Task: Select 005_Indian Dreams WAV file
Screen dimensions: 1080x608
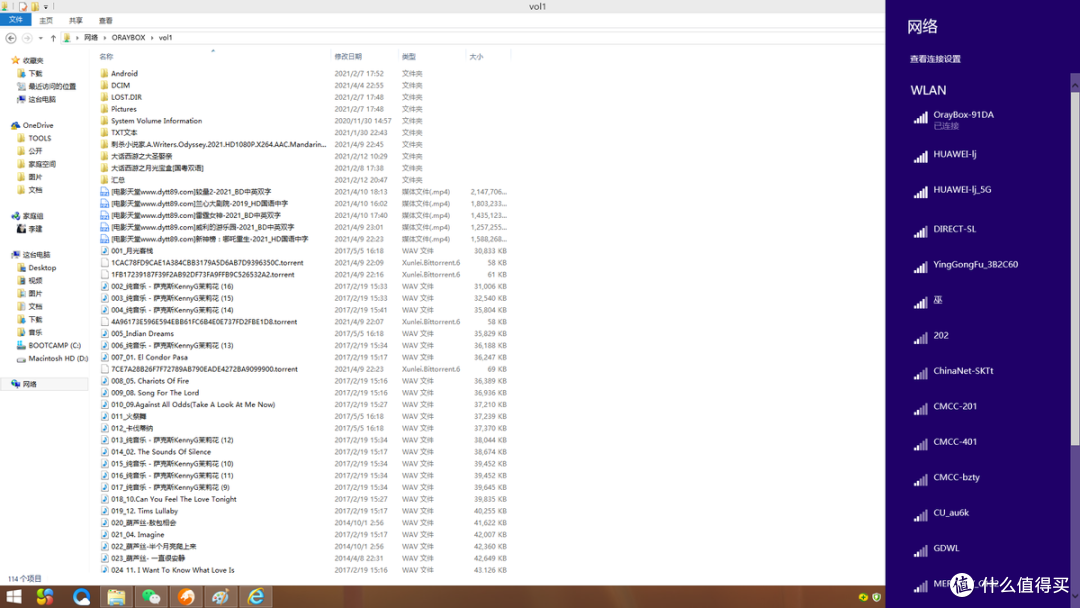Action: coord(143,334)
